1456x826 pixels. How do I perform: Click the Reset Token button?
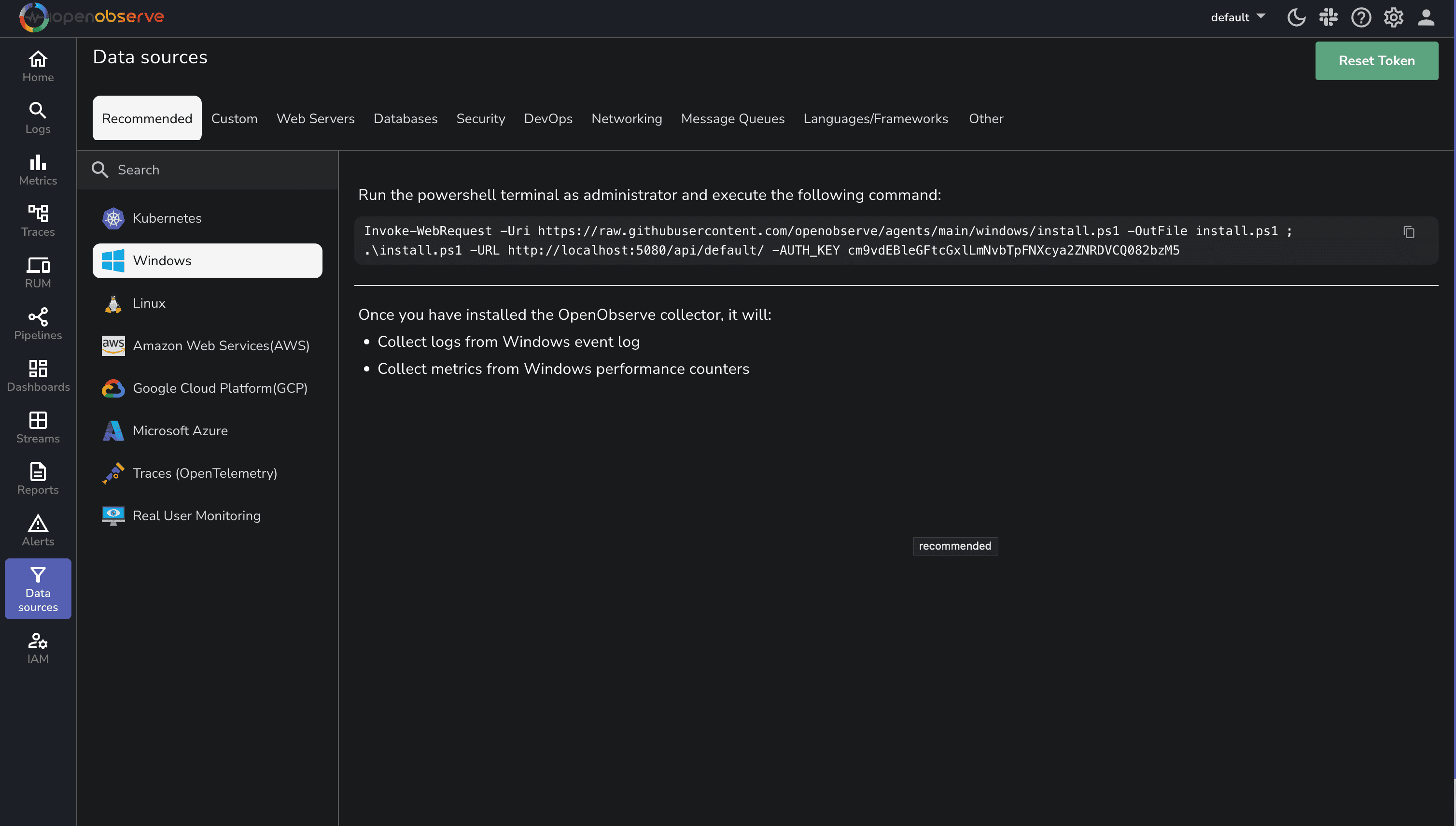coord(1377,60)
